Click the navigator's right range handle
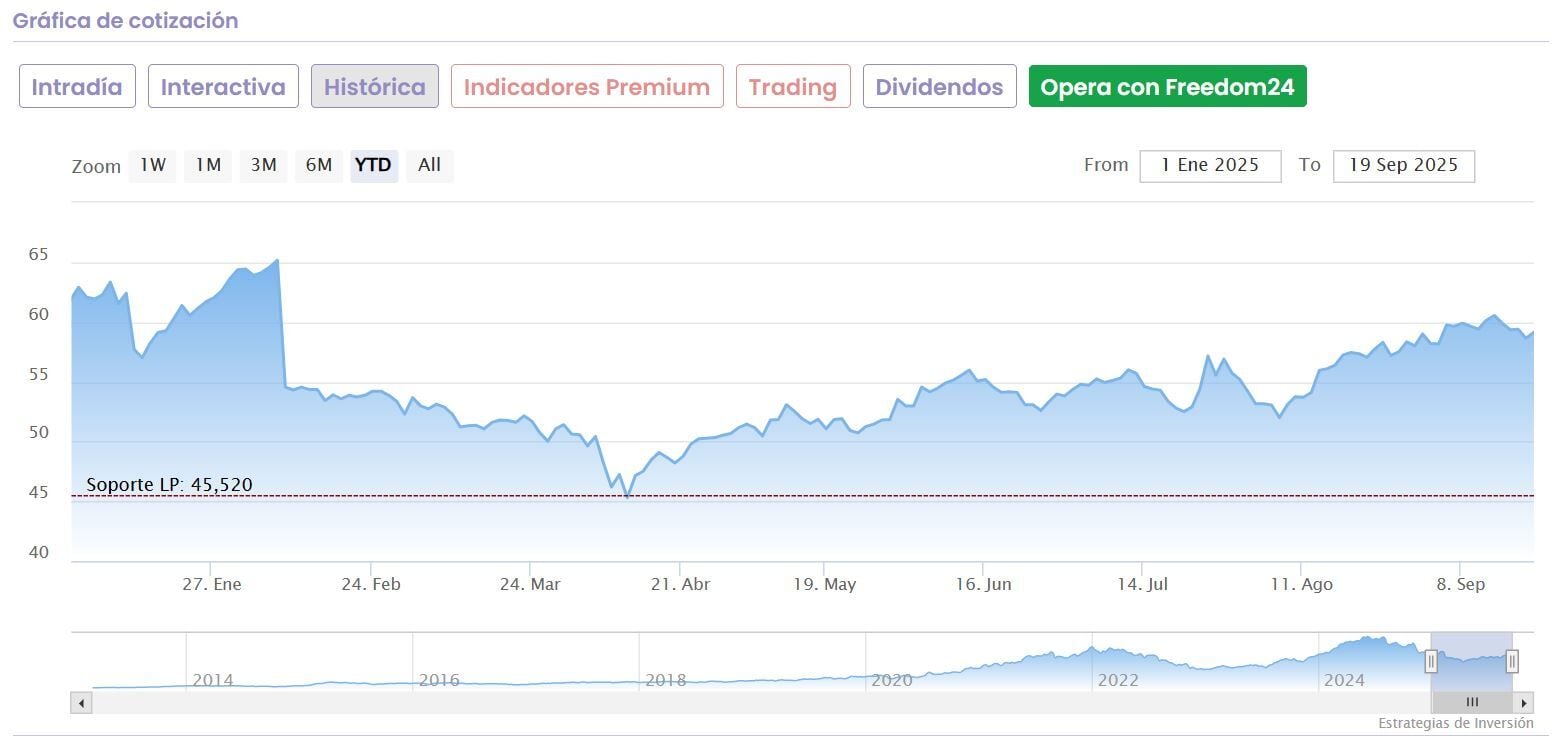The width and height of the screenshot is (1555, 745). tap(1512, 661)
